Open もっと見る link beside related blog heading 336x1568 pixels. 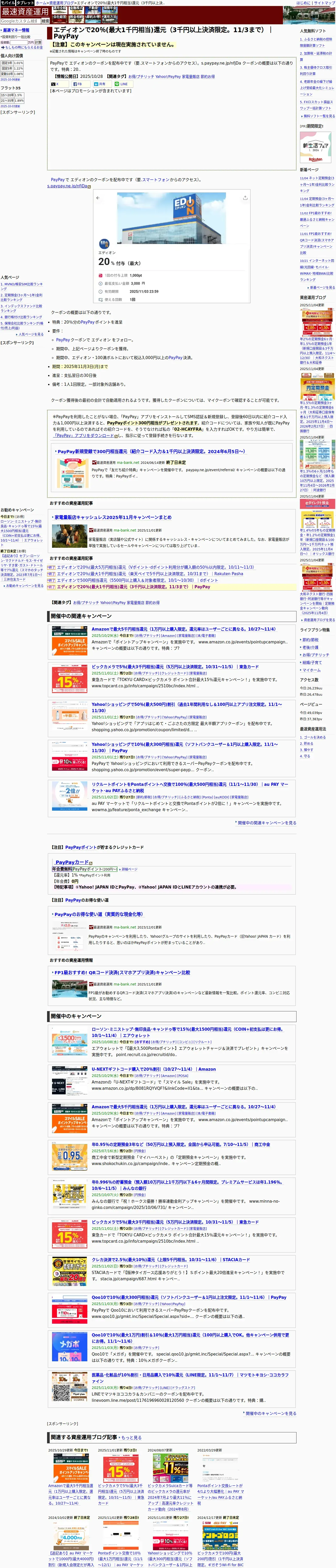[132, 1438]
